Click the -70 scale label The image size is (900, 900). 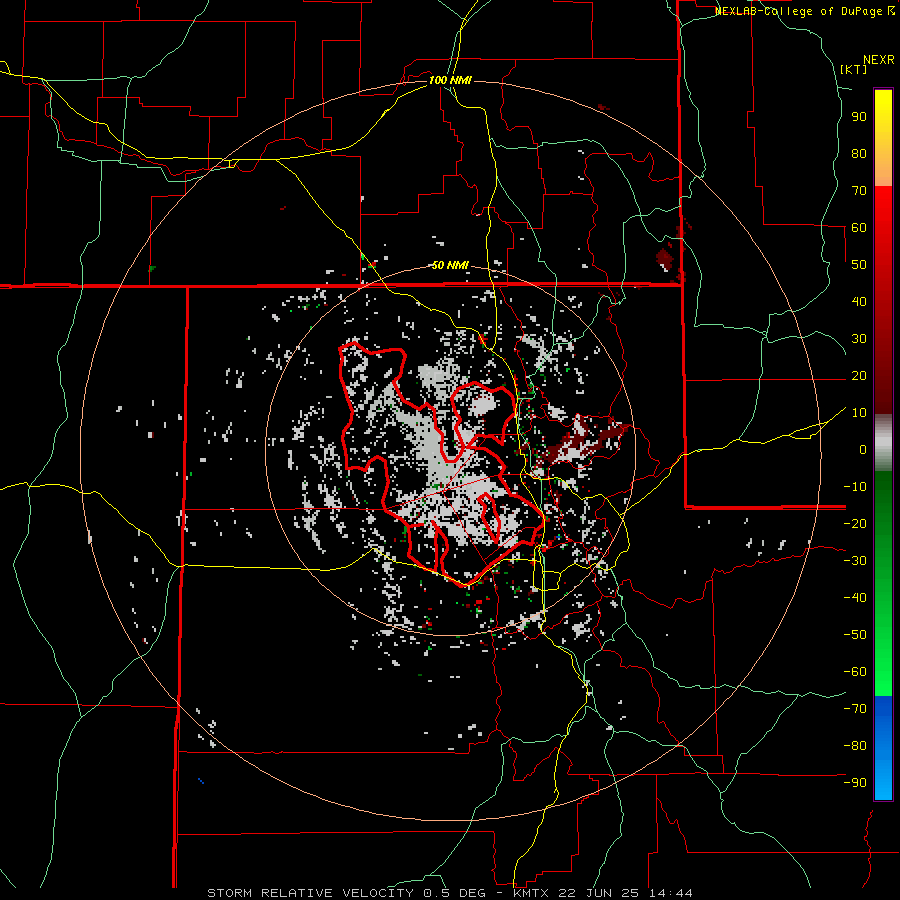click(x=855, y=709)
